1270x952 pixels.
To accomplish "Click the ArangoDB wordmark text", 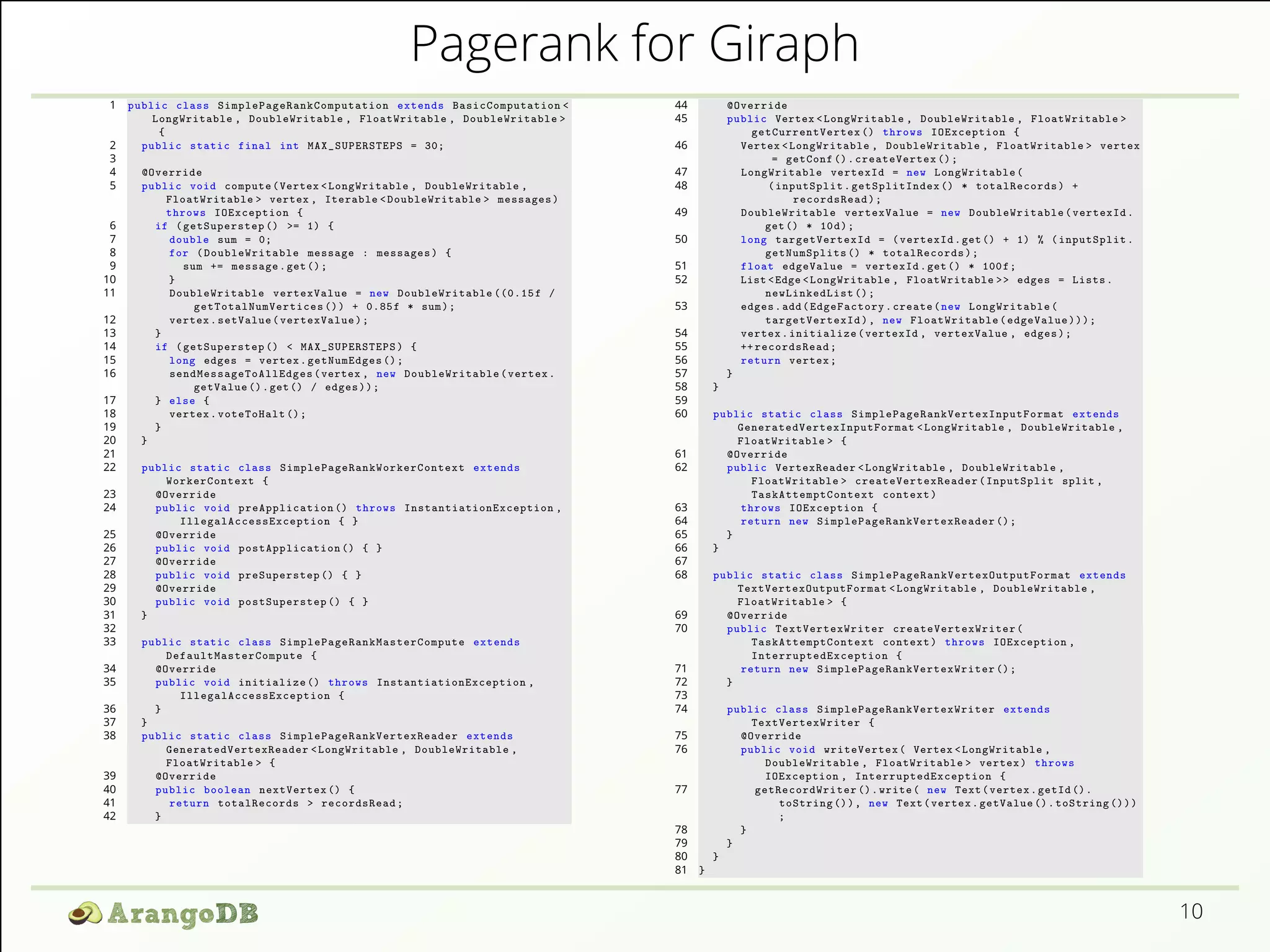I will (183, 914).
